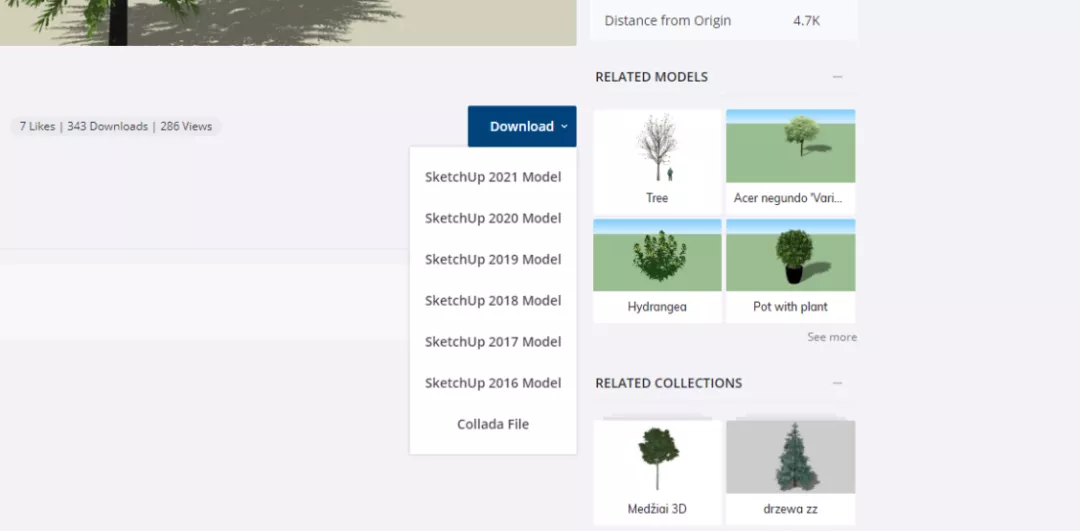Open the Medžiai 3D collection
Image resolution: width=1080 pixels, height=531 pixels.
click(x=657, y=458)
